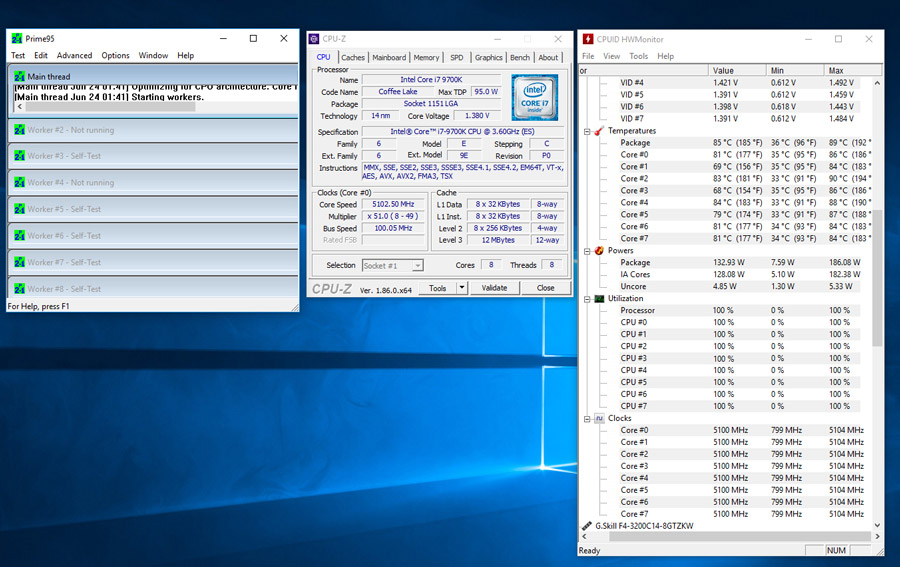Open the File menu in HWMonitor
The width and height of the screenshot is (900, 567).
tap(588, 56)
